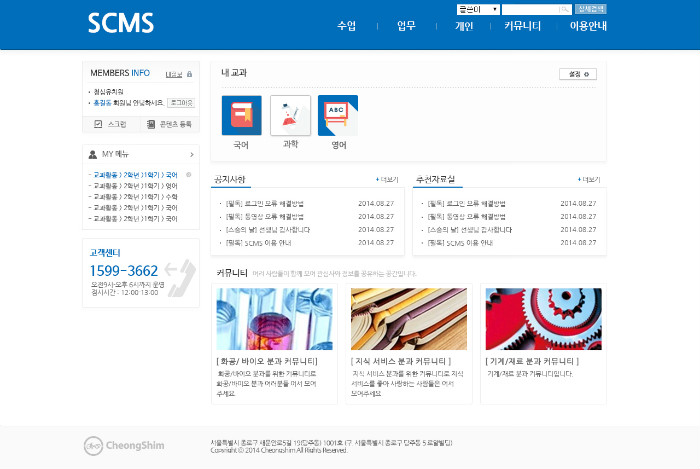Click the 상세검색 button
Screen dimensions: 700x469
pyautogui.click(x=591, y=9)
